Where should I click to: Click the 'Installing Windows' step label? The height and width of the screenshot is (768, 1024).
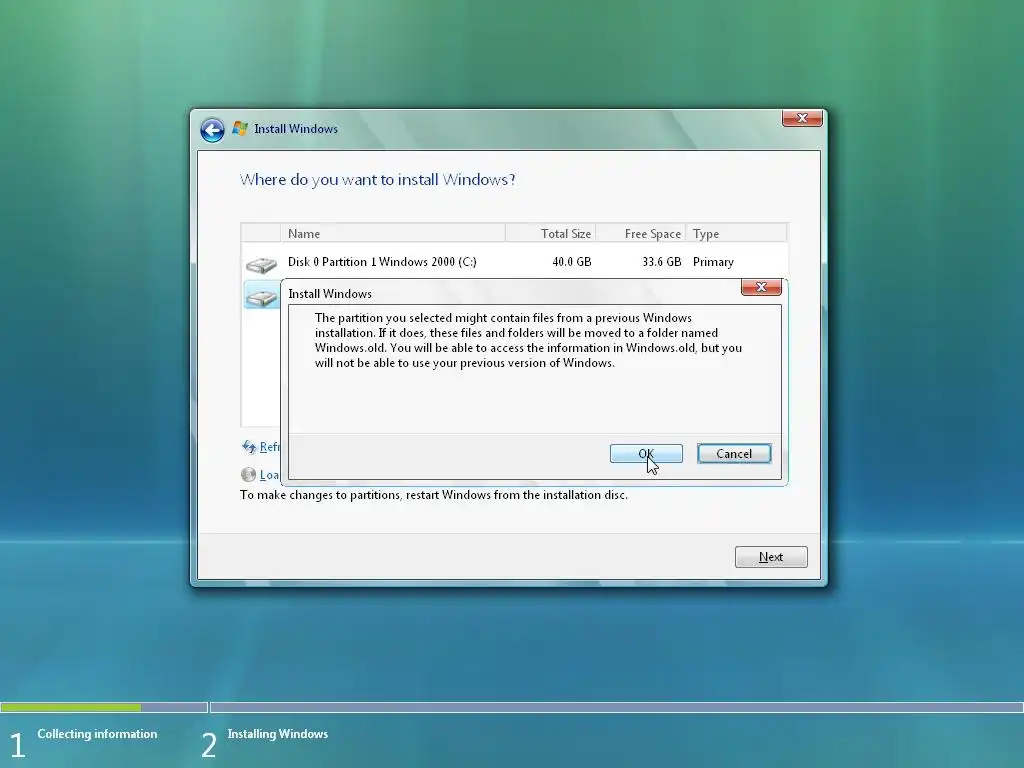(278, 734)
